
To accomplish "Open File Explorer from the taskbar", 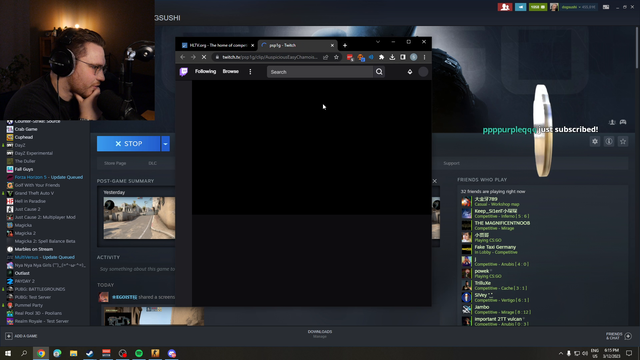I will [x=73, y=353].
